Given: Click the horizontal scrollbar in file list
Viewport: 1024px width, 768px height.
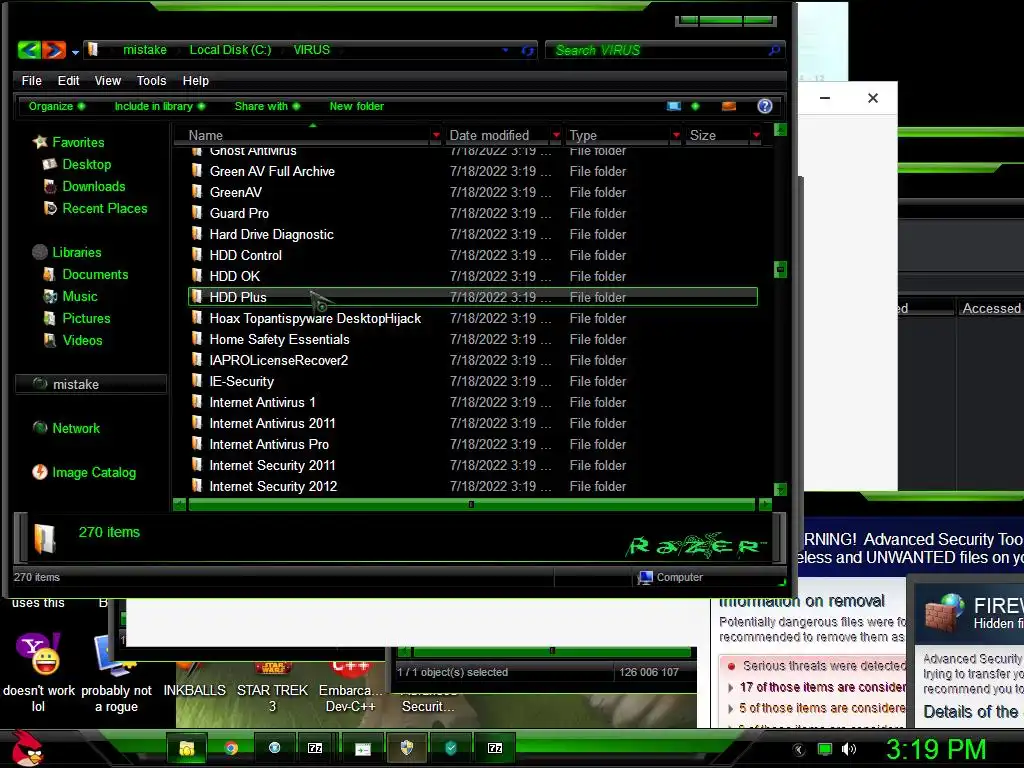Looking at the screenshot, I should click(471, 504).
